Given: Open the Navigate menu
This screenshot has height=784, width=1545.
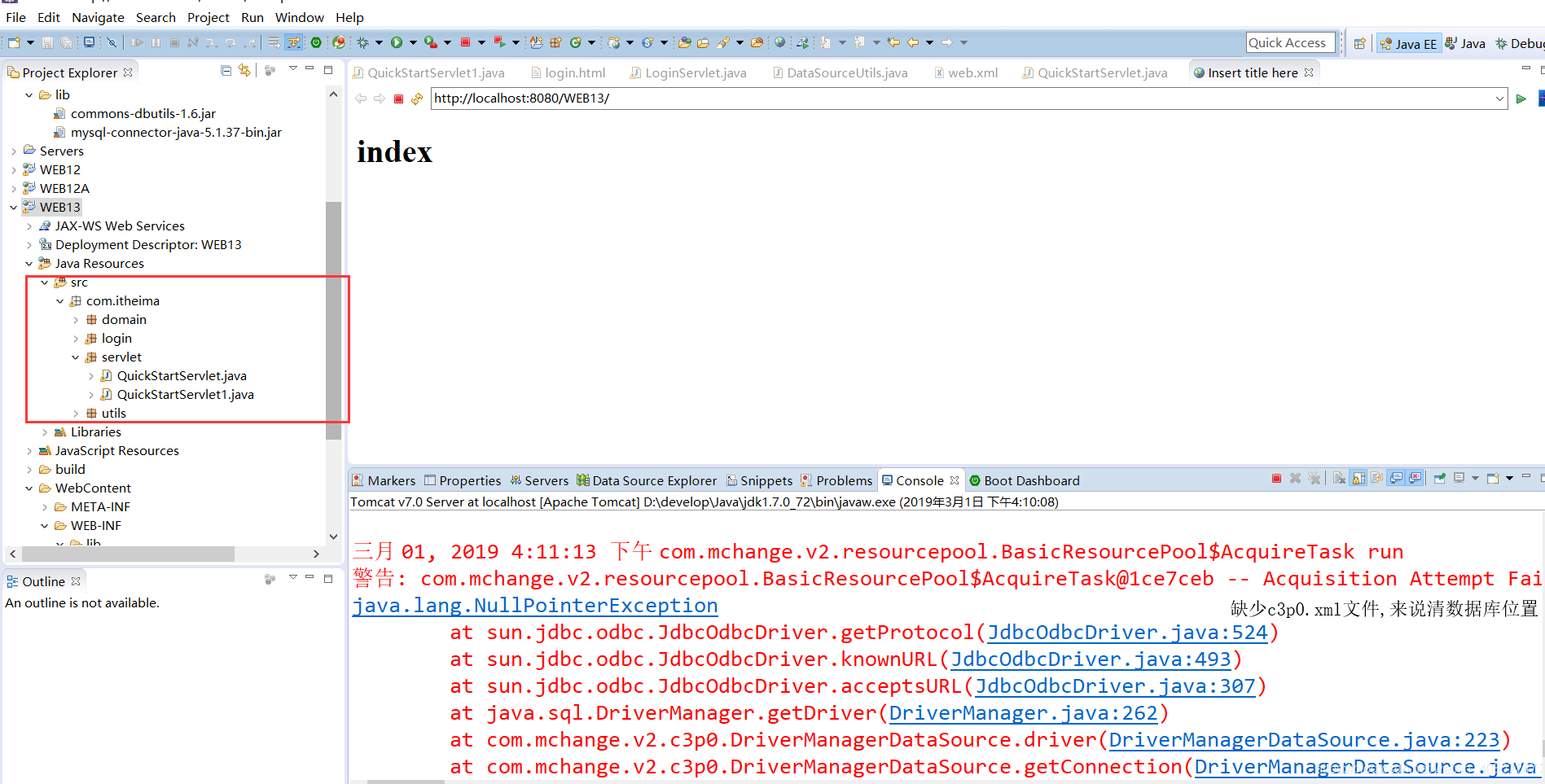Looking at the screenshot, I should pyautogui.click(x=98, y=17).
